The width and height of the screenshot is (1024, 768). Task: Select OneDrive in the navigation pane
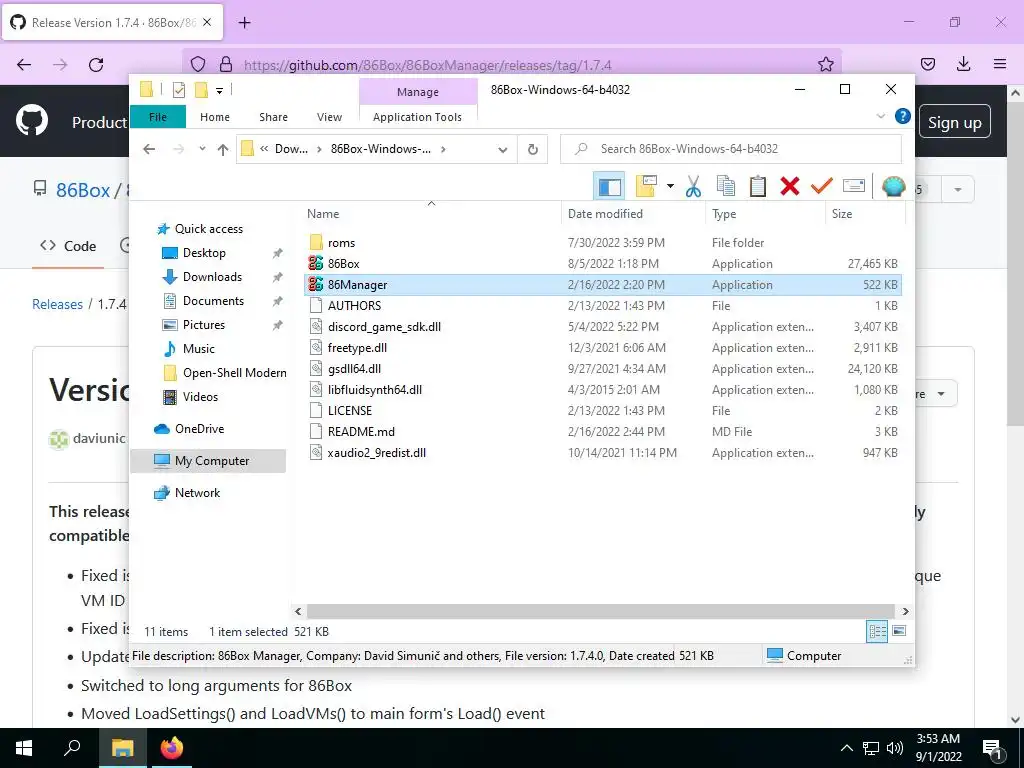click(199, 429)
